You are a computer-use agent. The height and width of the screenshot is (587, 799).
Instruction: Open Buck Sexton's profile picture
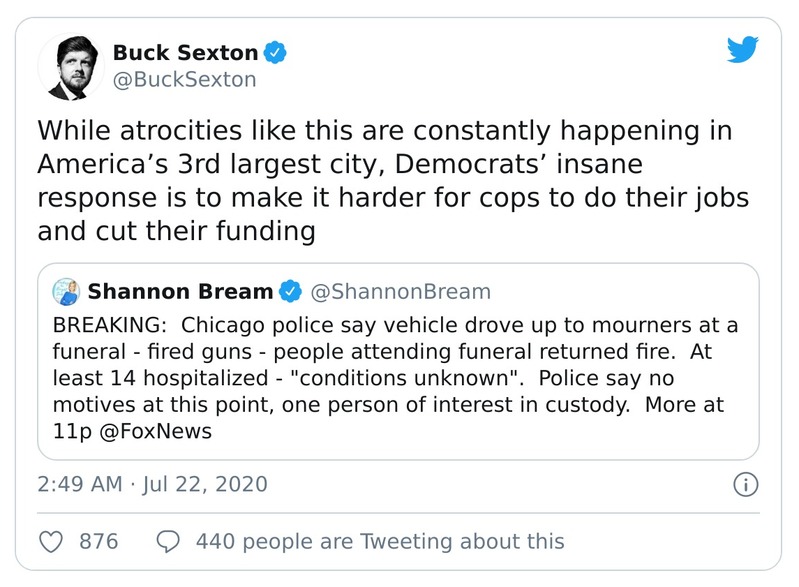coord(70,66)
